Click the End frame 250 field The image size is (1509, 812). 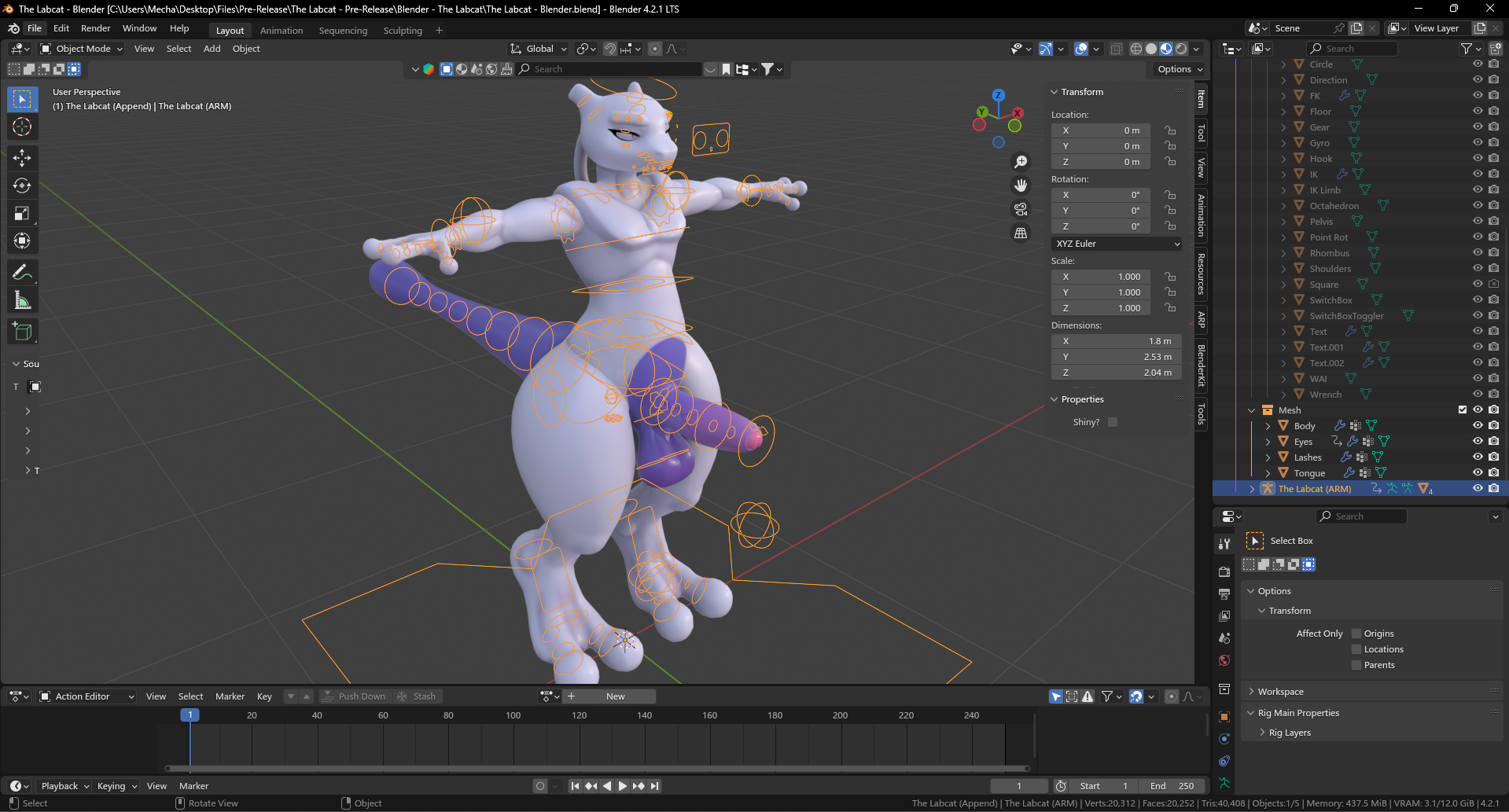pos(1172,786)
